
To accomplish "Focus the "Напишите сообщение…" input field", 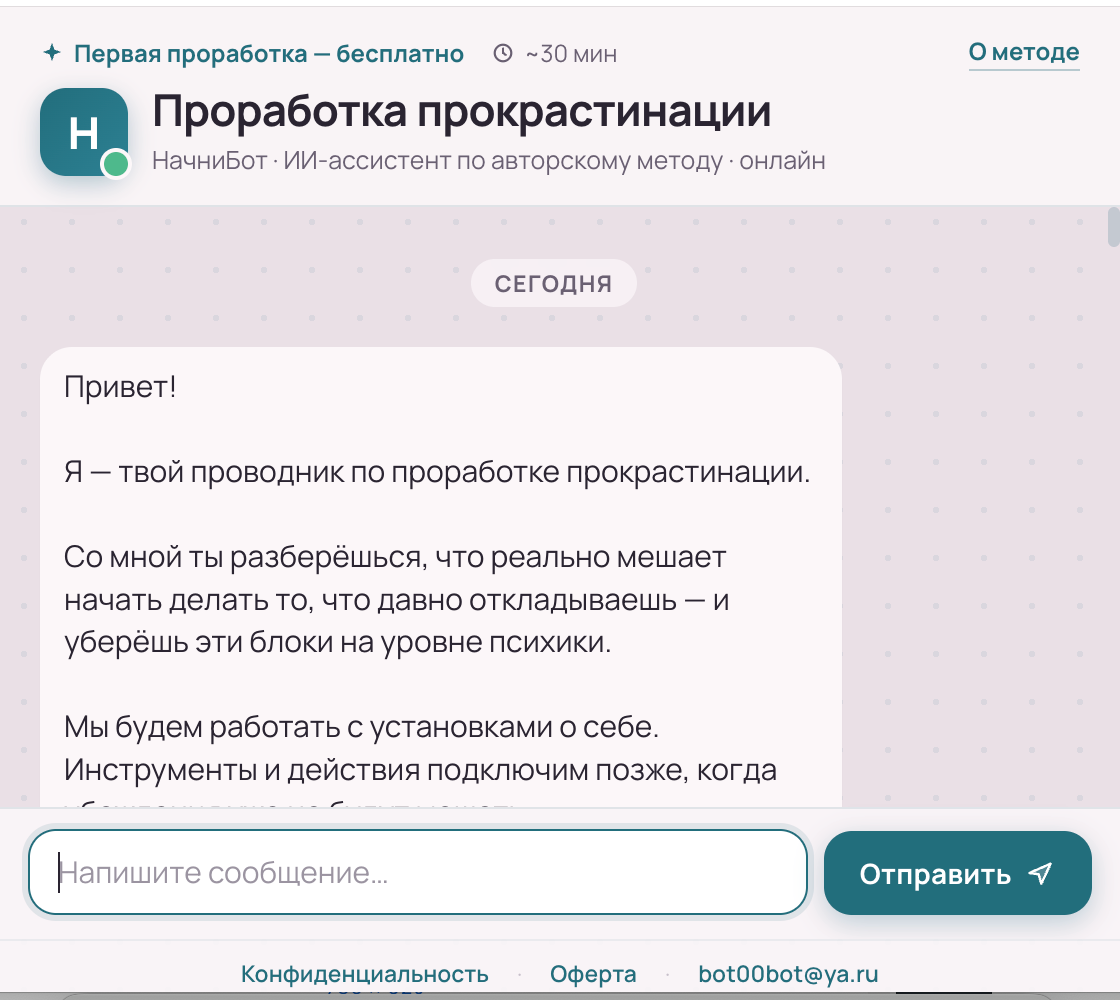I will [418, 872].
